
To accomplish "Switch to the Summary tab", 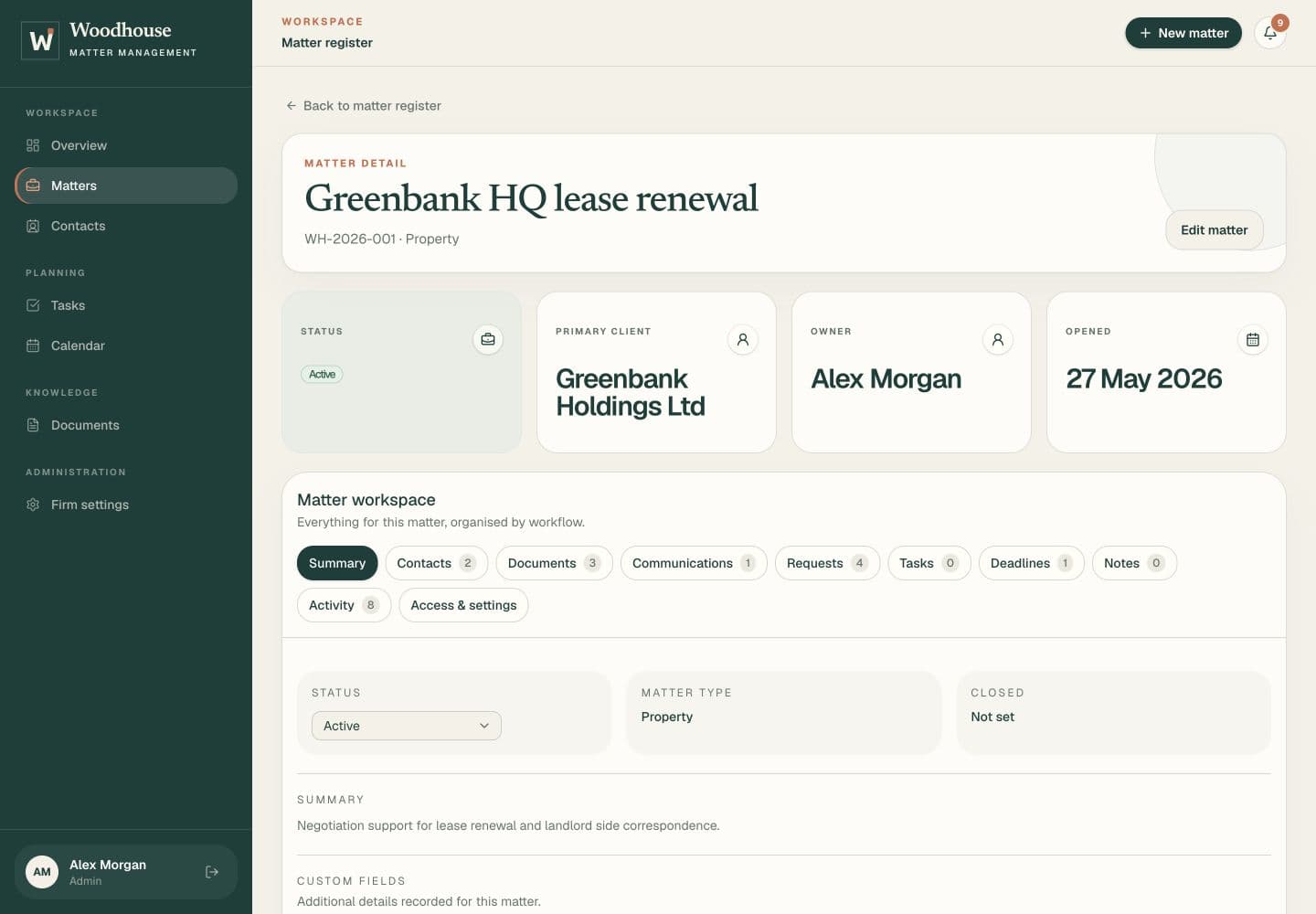I will 337,563.
